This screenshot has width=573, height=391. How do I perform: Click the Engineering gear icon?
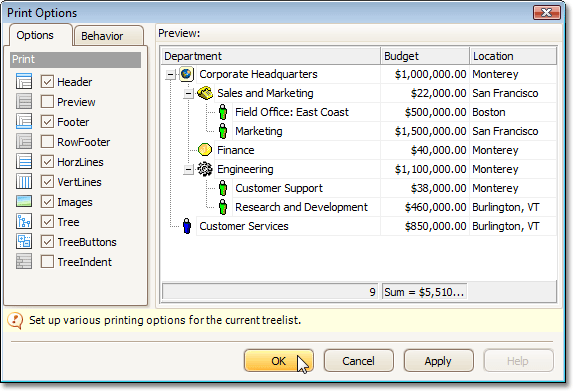tap(205, 169)
